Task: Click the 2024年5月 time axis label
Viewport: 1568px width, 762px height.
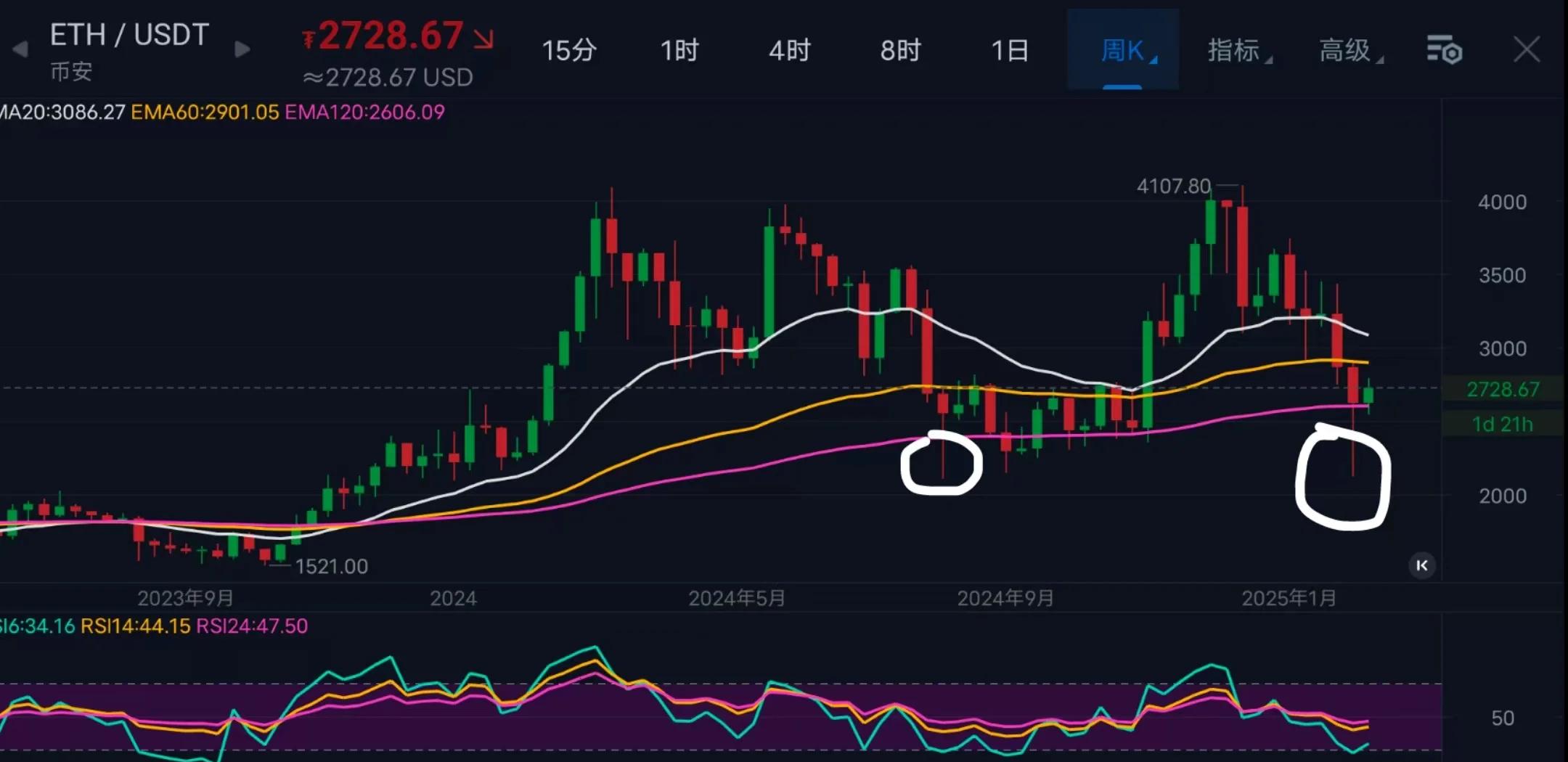Action: tap(737, 598)
